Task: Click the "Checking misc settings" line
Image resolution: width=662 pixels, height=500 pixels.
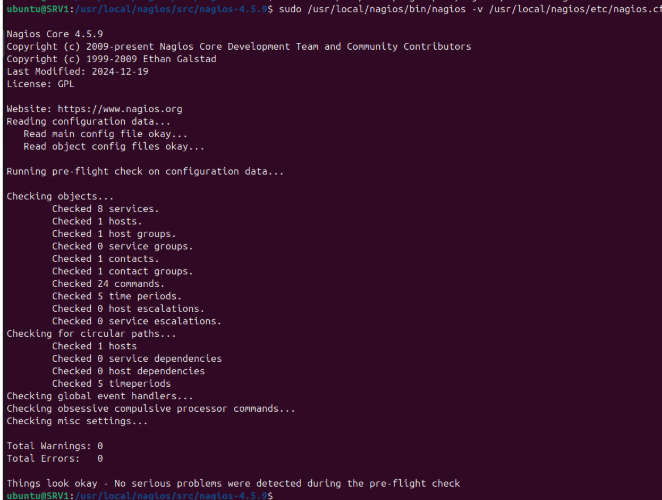Action: tap(77, 421)
